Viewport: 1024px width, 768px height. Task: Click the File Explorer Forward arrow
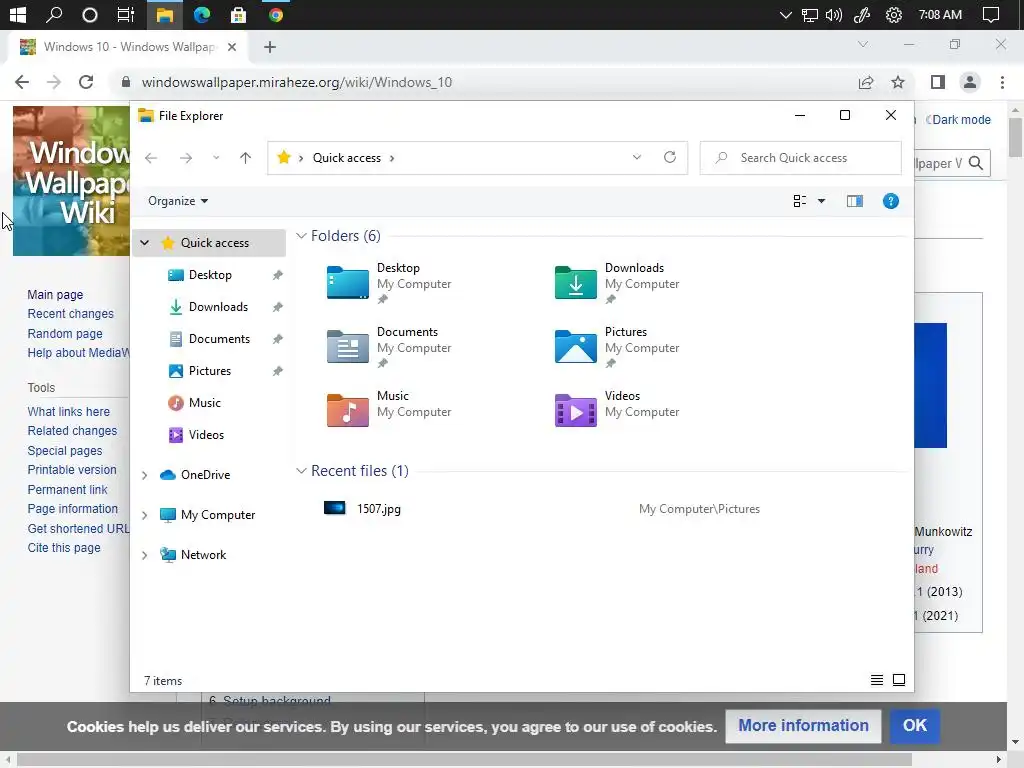pyautogui.click(x=186, y=158)
